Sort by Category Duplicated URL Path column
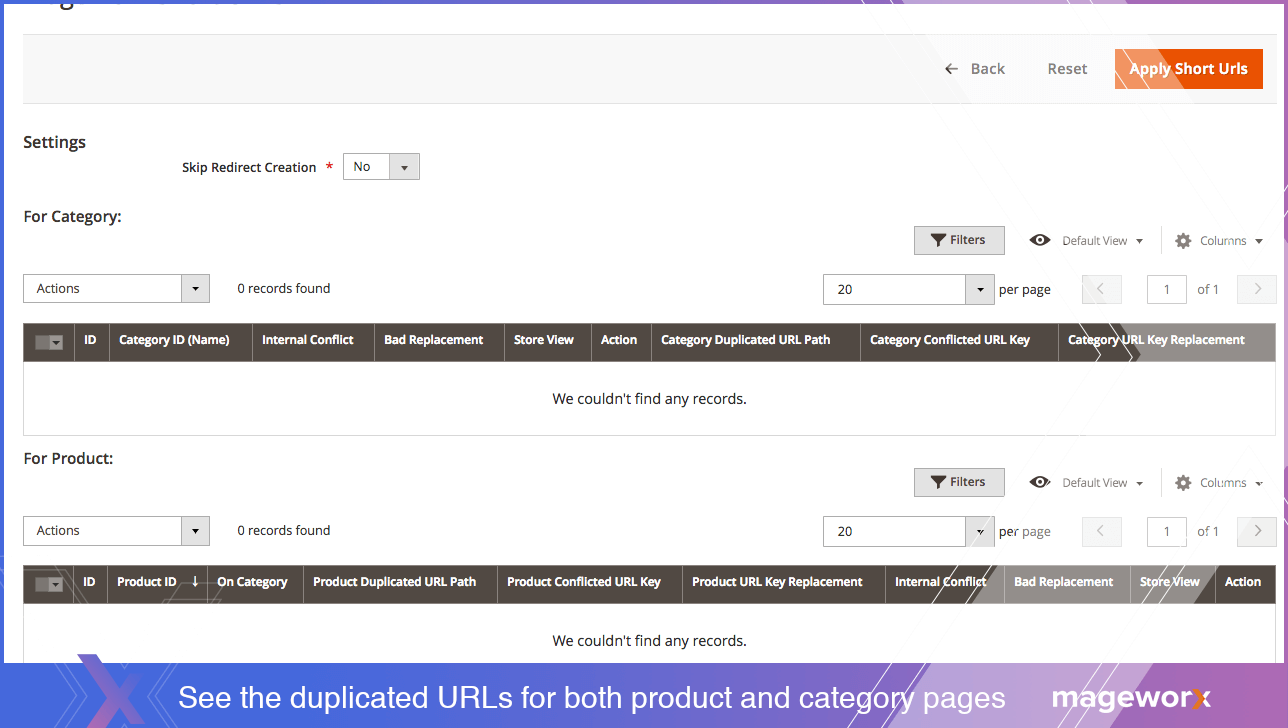The width and height of the screenshot is (1288, 728). [x=745, y=340]
